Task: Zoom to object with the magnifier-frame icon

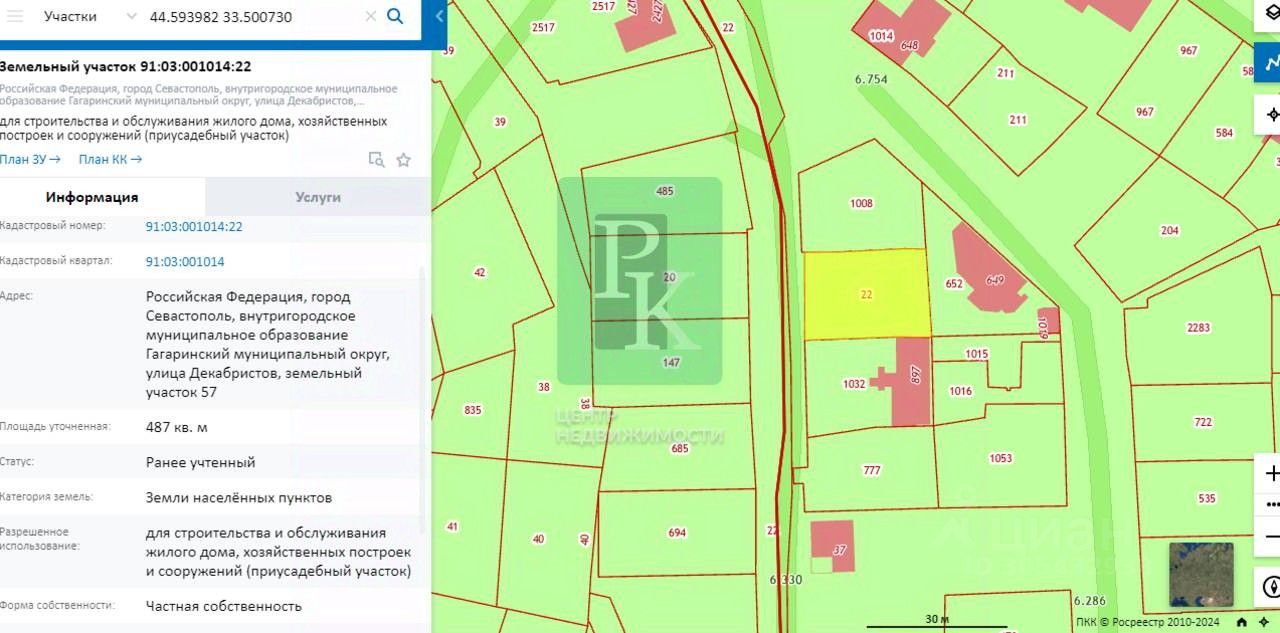Action: tap(376, 159)
